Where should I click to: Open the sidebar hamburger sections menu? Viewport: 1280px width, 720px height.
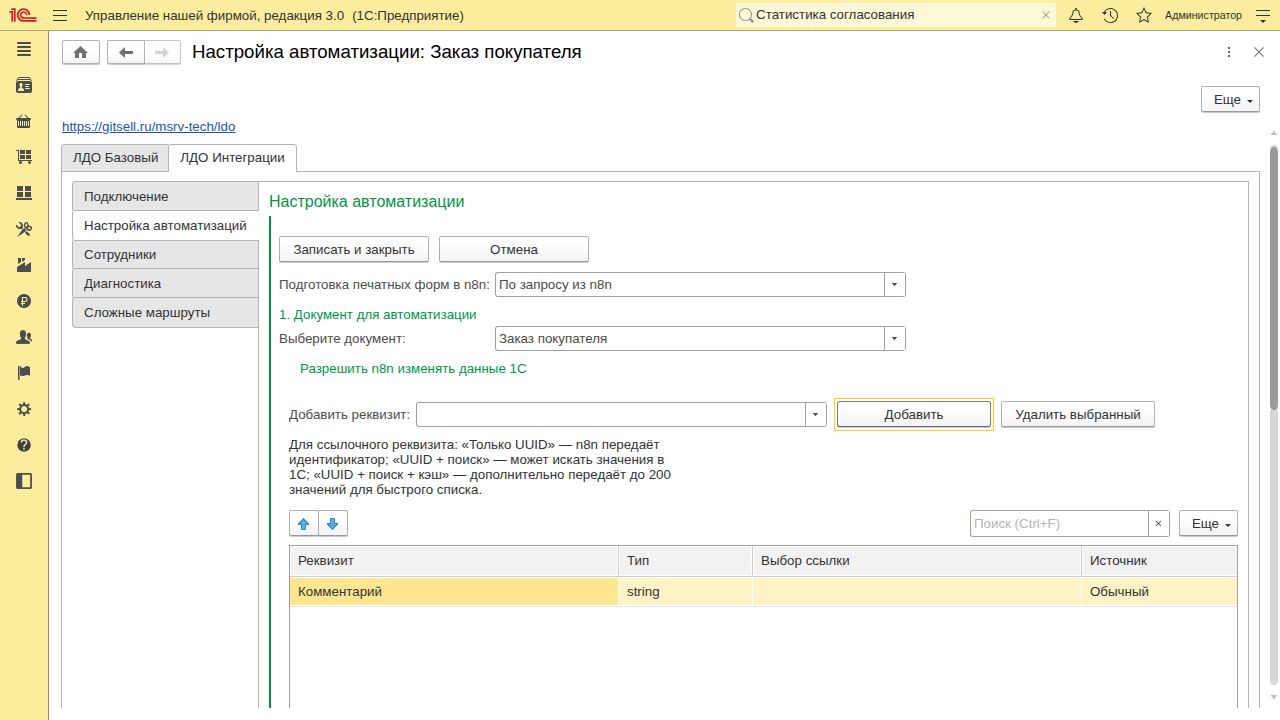24,50
